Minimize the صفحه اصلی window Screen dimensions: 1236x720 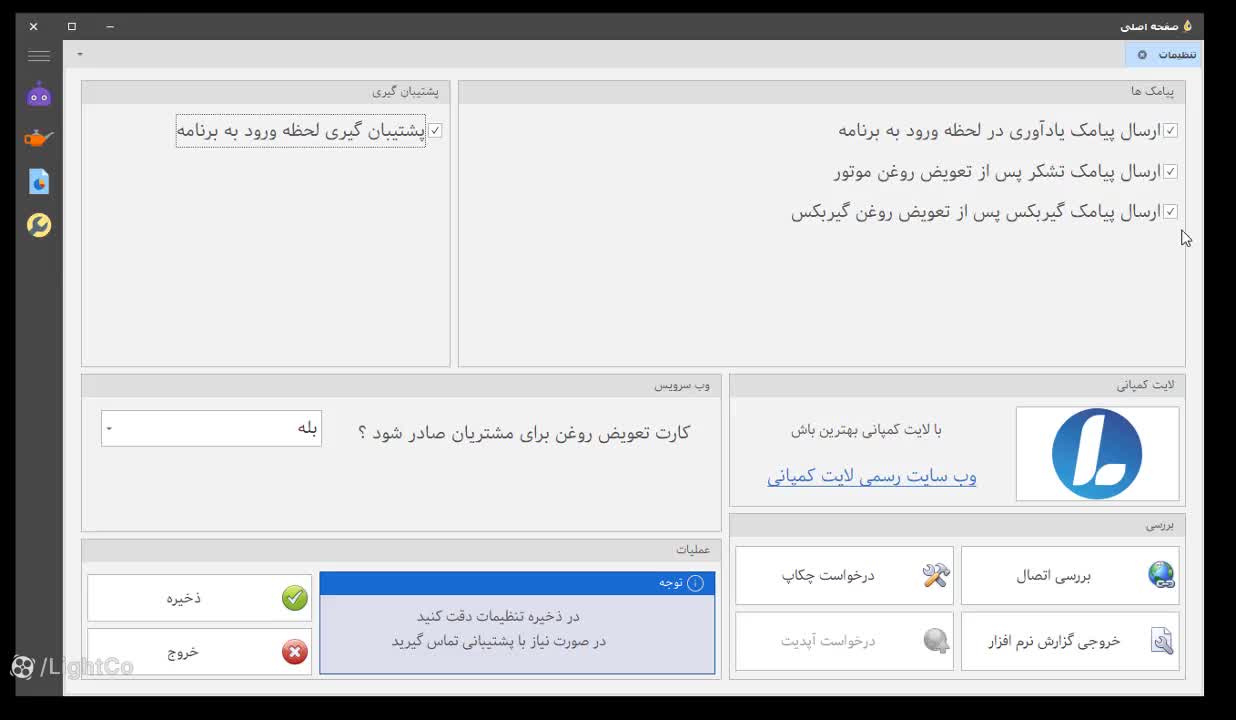110,26
